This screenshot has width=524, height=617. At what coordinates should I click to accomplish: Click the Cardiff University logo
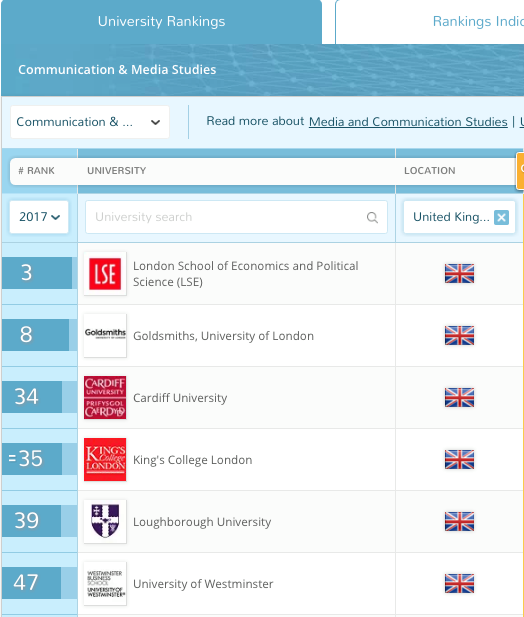click(105, 397)
